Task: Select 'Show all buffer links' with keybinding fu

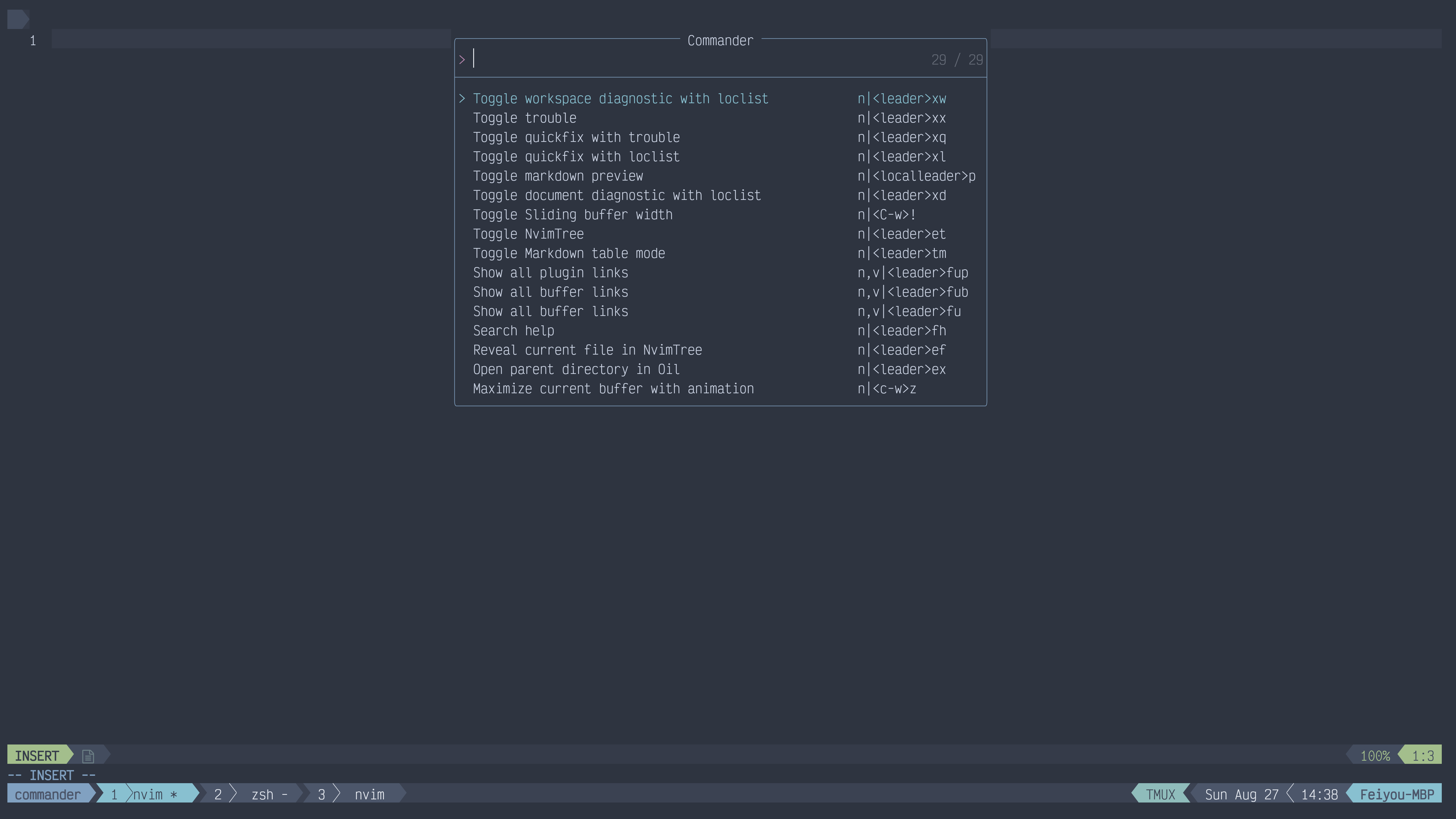Action: click(721, 311)
